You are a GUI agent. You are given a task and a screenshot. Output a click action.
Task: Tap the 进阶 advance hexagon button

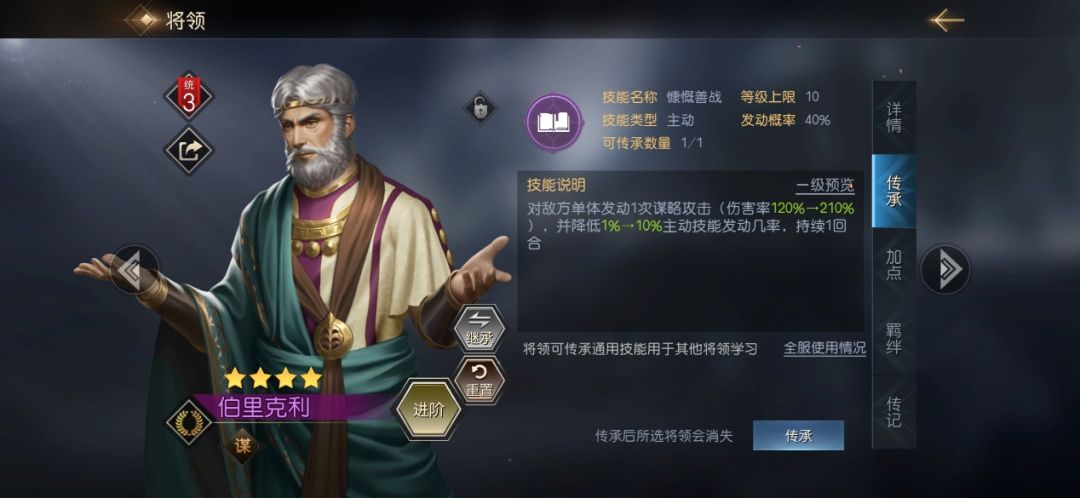[x=428, y=409]
